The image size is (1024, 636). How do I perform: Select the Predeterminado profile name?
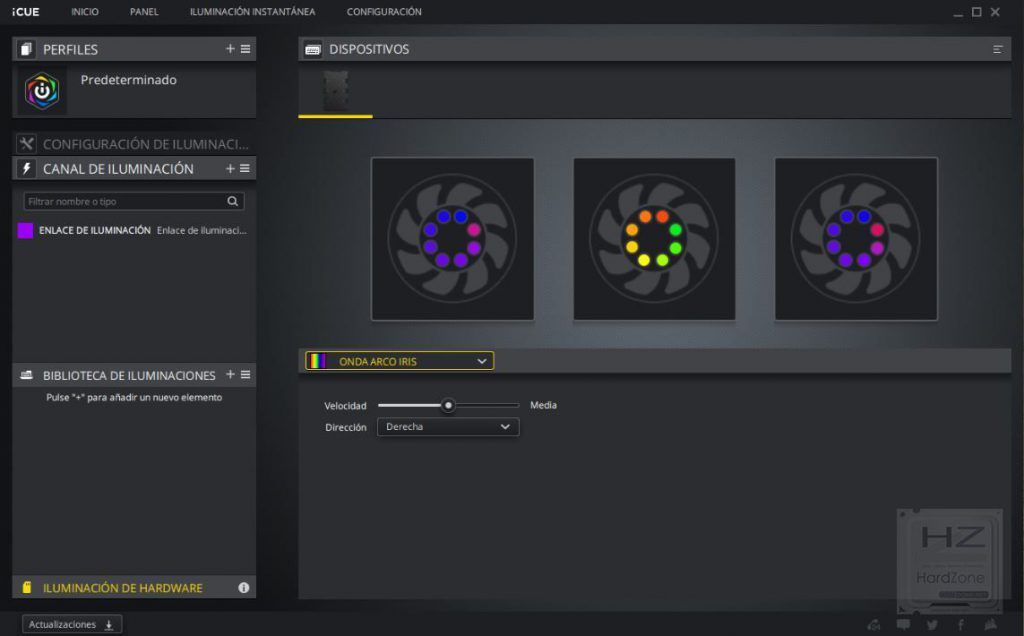[x=129, y=80]
